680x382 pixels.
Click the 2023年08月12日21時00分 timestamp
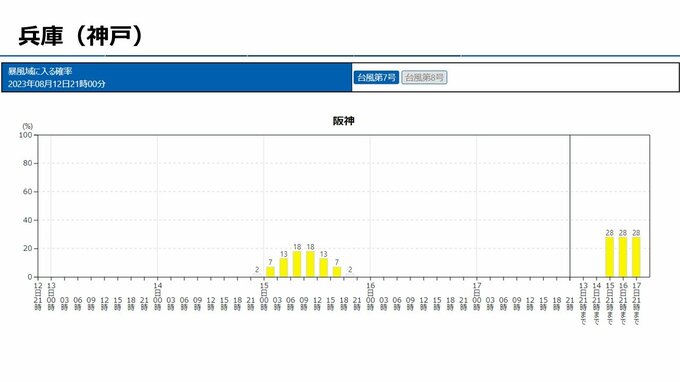click(56, 84)
